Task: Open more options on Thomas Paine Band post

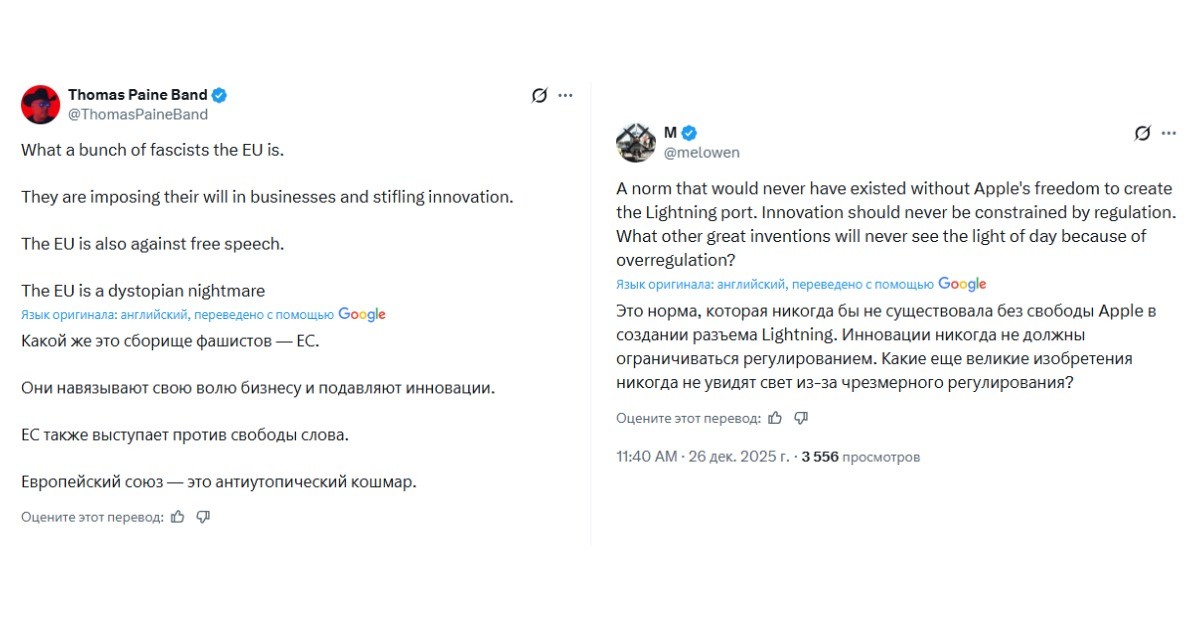Action: click(565, 95)
